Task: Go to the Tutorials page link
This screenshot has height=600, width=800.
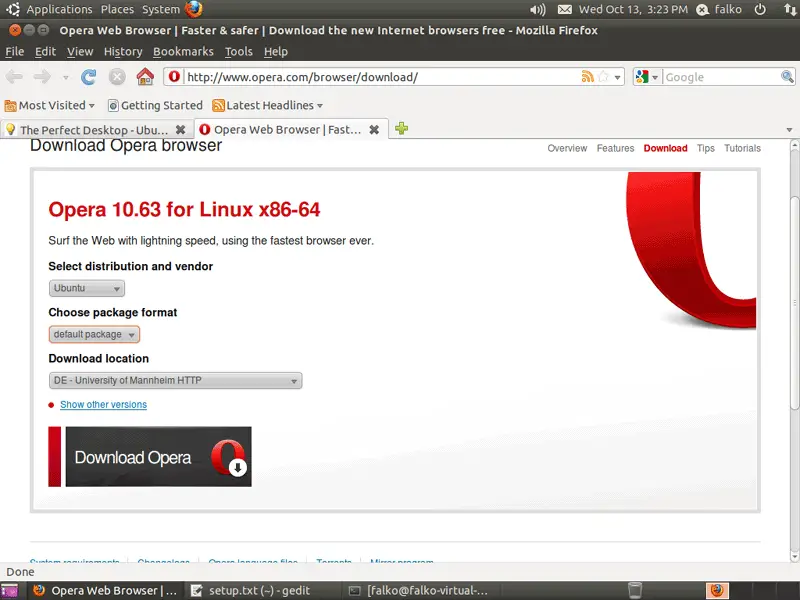Action: (742, 148)
